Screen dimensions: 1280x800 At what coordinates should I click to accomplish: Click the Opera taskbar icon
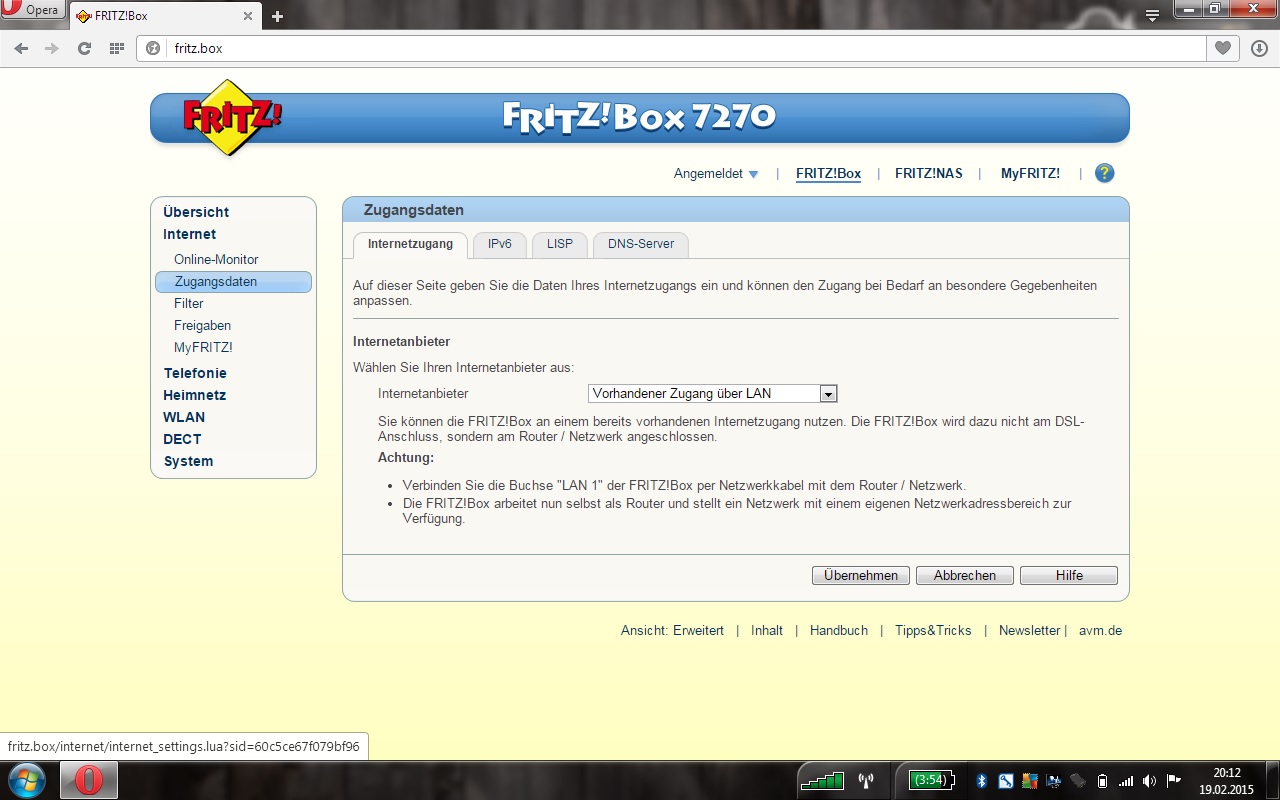point(88,780)
